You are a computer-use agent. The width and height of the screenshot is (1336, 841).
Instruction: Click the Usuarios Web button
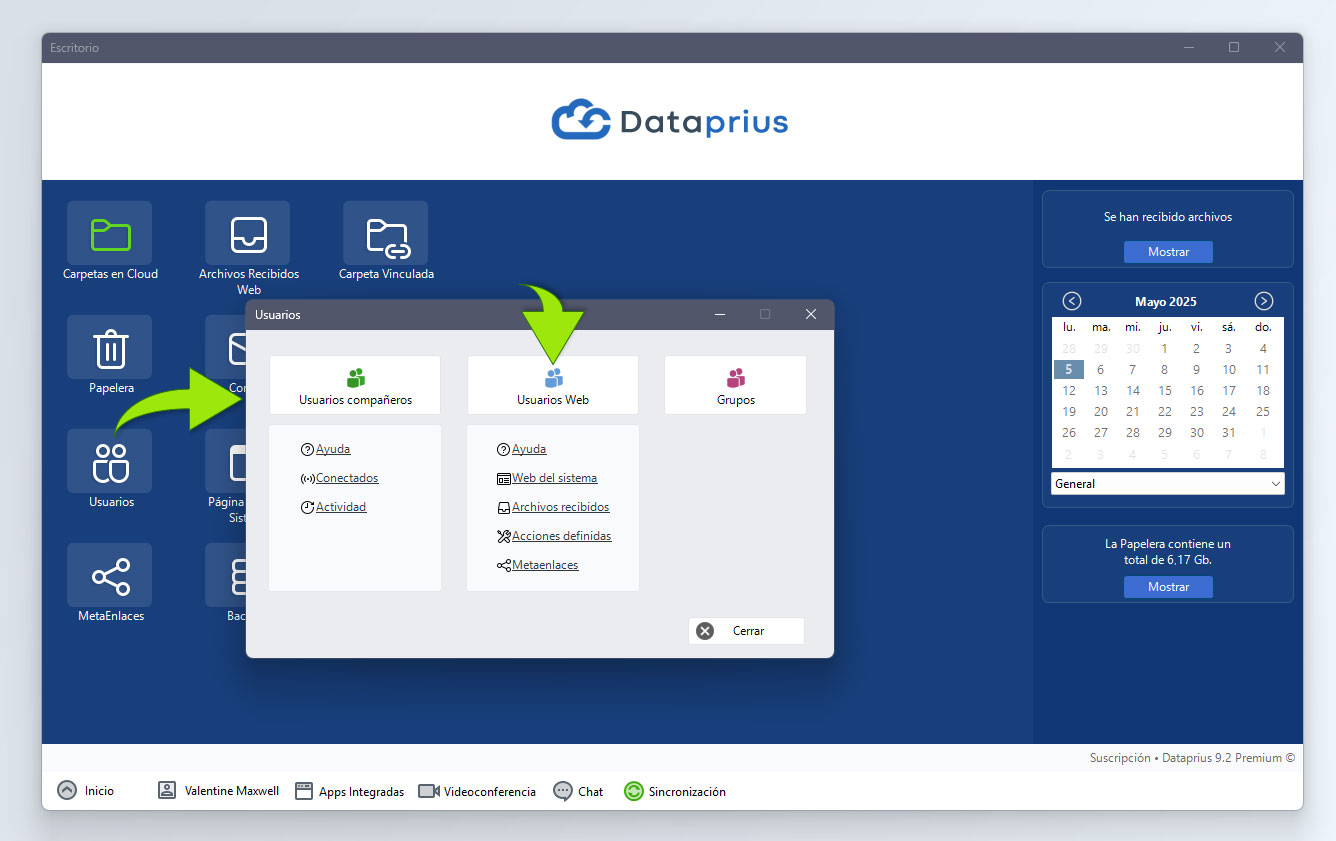click(x=553, y=385)
